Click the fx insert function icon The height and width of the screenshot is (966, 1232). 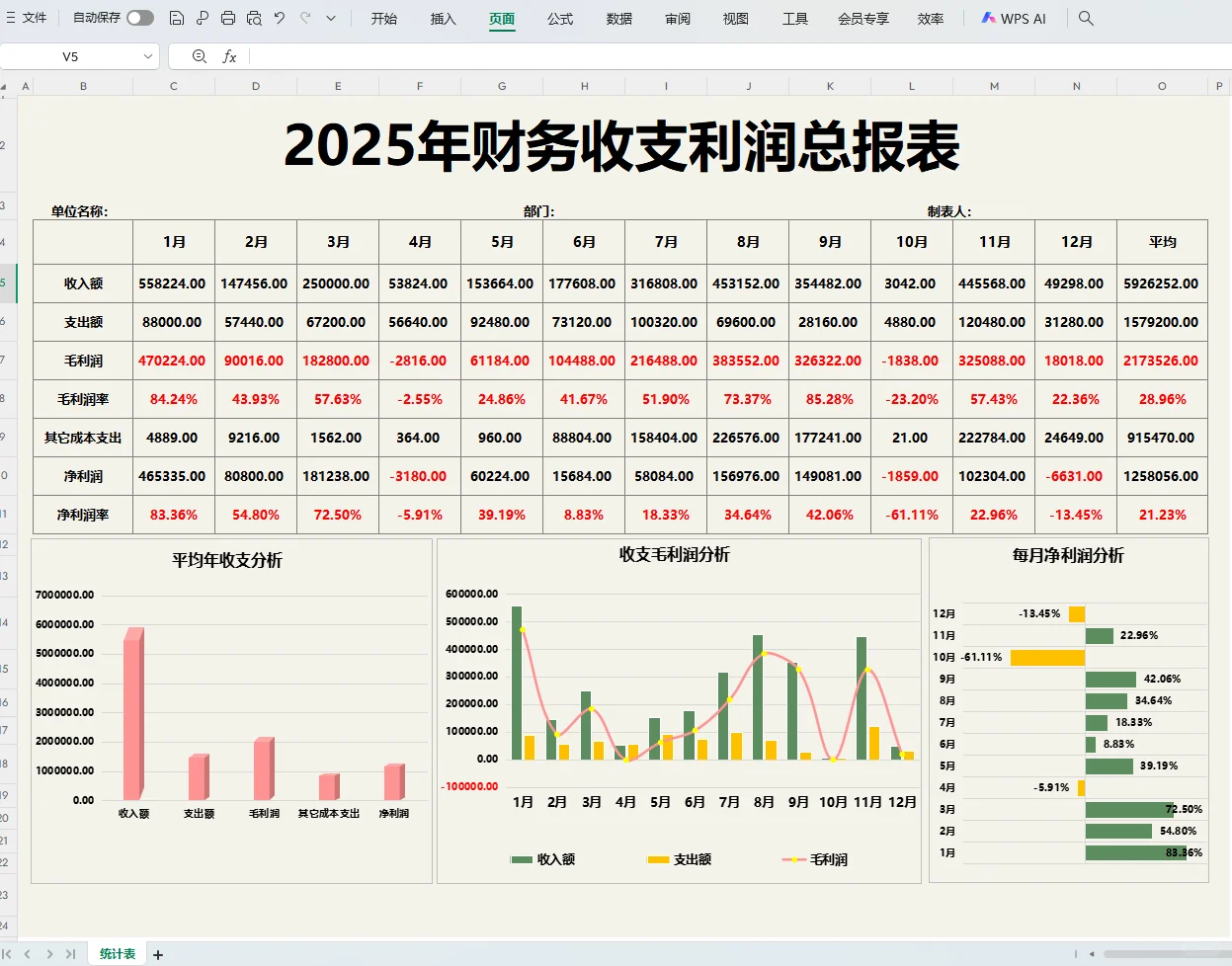coord(229,56)
